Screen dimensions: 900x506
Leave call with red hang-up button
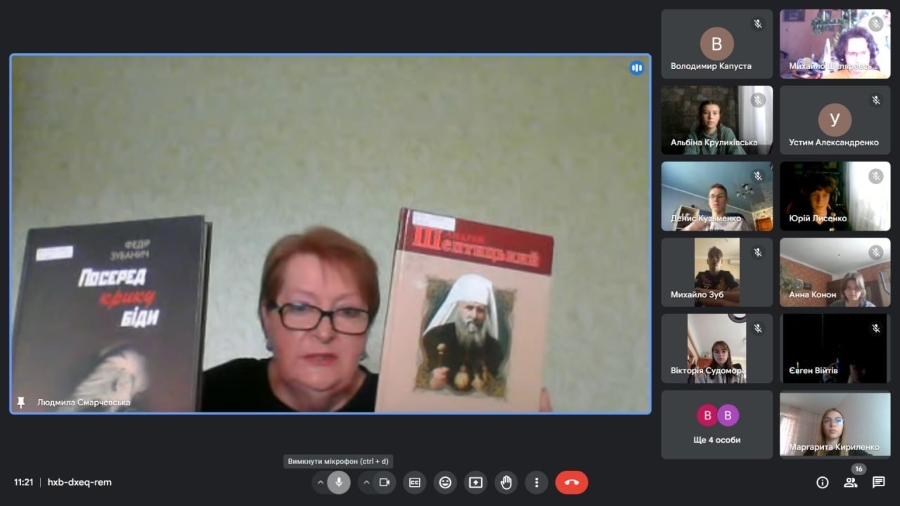pyautogui.click(x=571, y=482)
